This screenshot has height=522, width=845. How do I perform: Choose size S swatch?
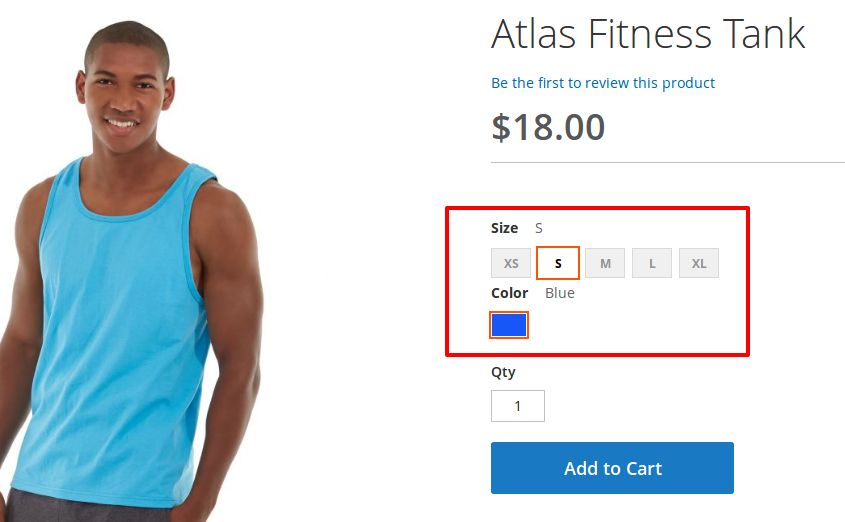(558, 263)
